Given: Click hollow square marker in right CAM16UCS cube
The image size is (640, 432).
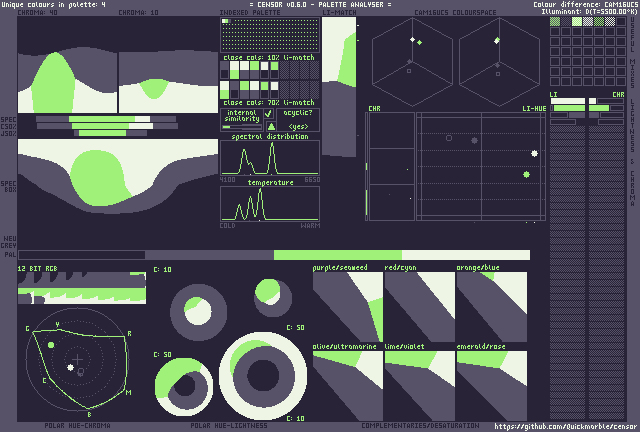Looking at the screenshot, I should coord(498,74).
